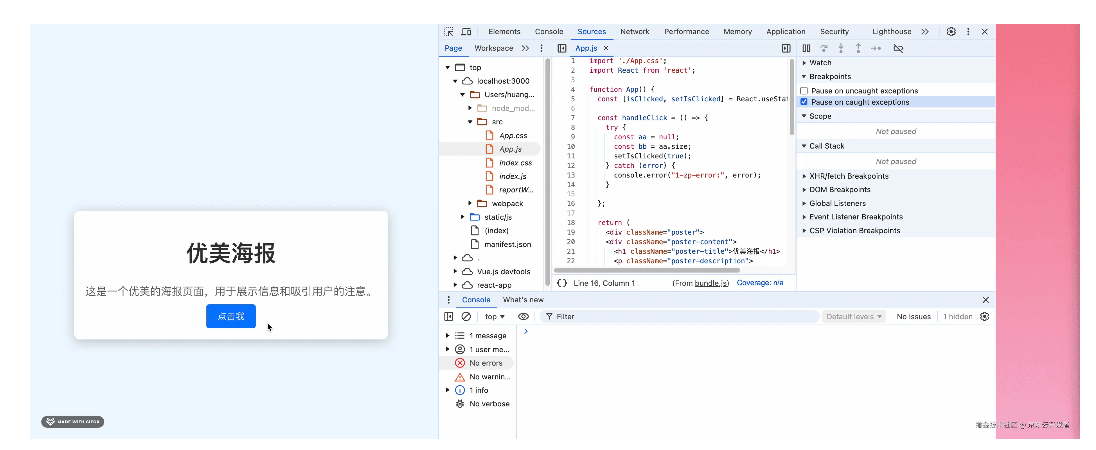Open the Lighthouse tab
1096x450 pixels.
[892, 31]
